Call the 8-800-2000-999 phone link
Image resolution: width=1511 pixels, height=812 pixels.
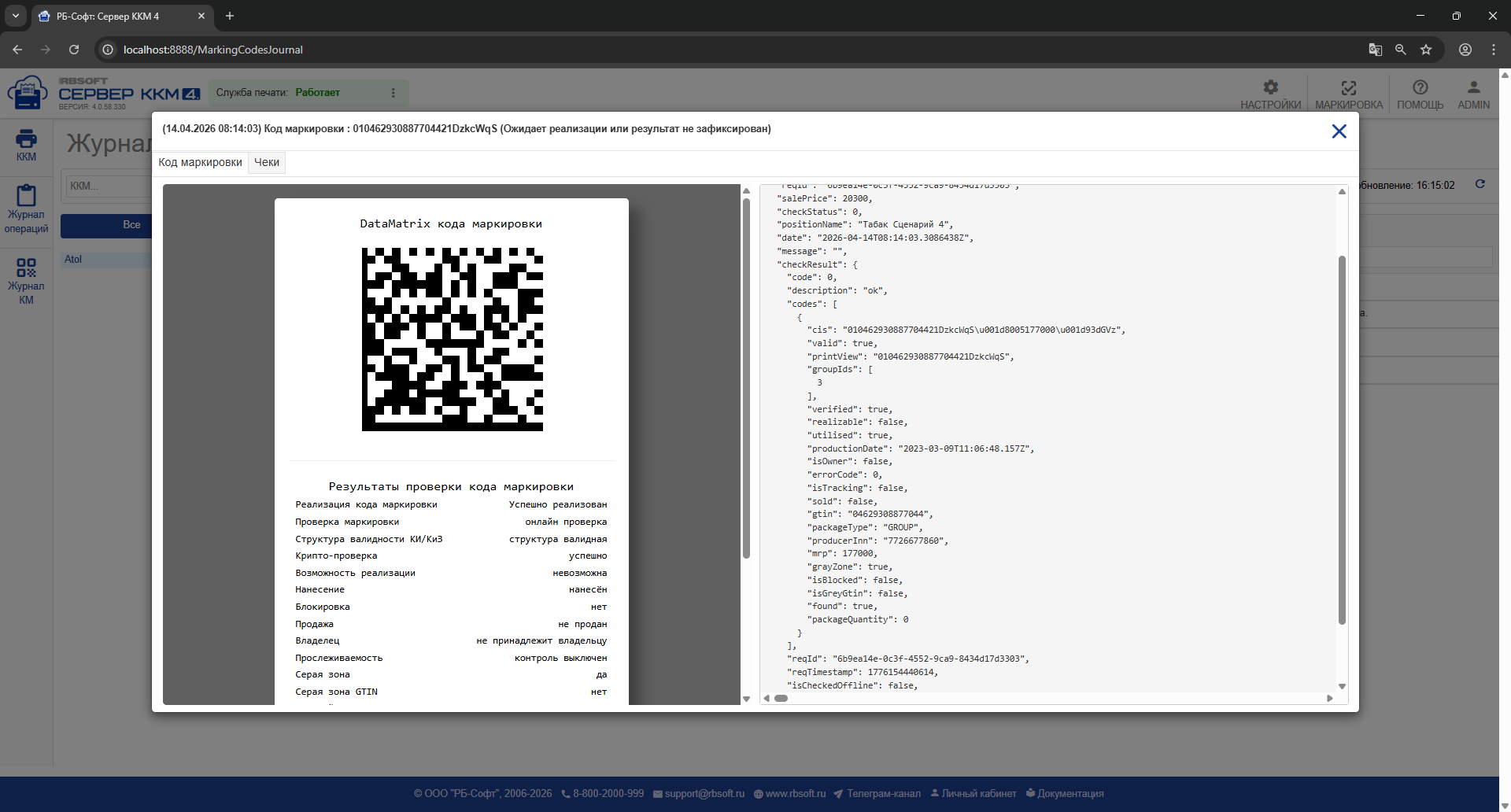pyautogui.click(x=603, y=794)
